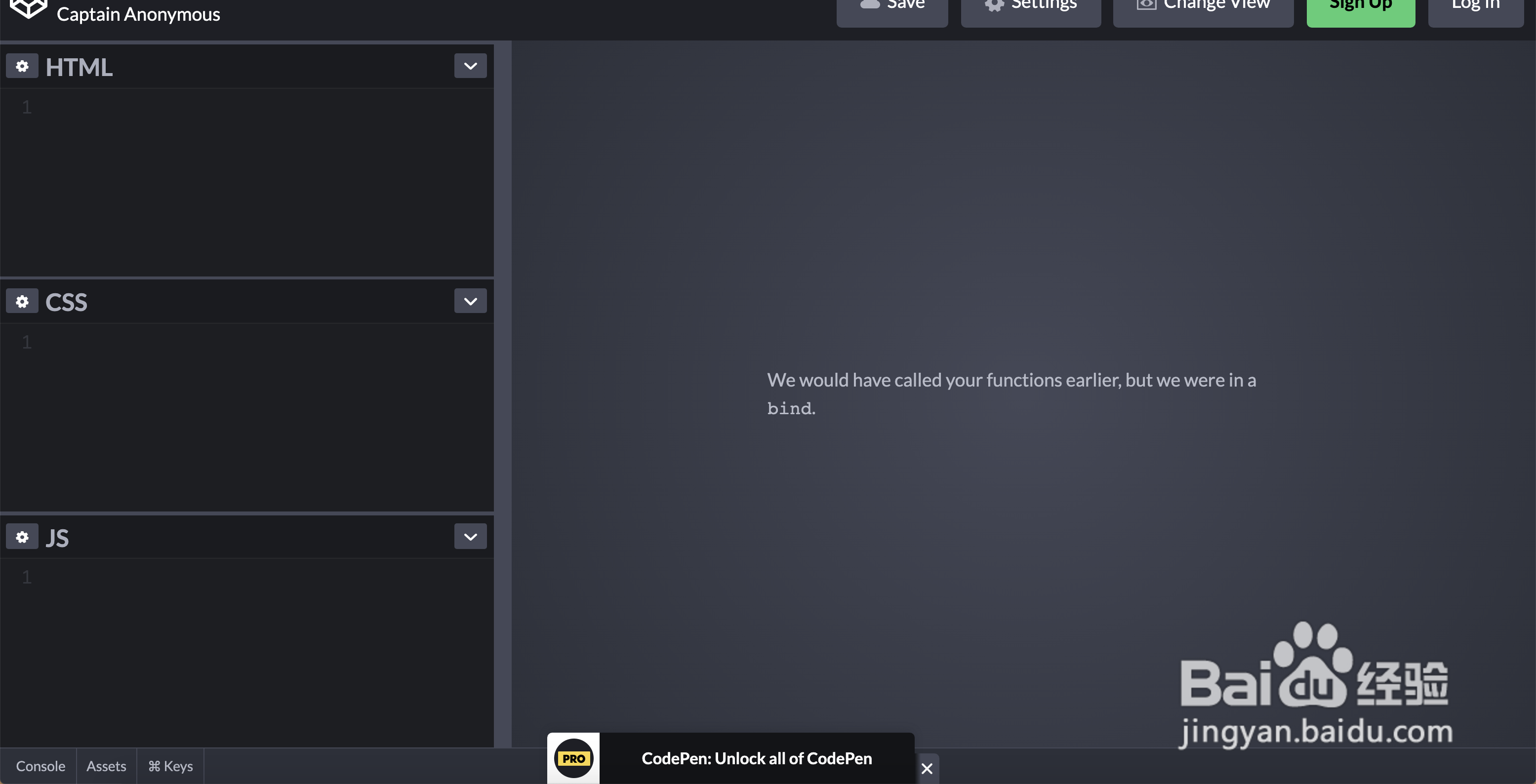Screen dimensions: 1536x784
Task: Expand the HTML panel dropdown chevron
Action: [471, 66]
